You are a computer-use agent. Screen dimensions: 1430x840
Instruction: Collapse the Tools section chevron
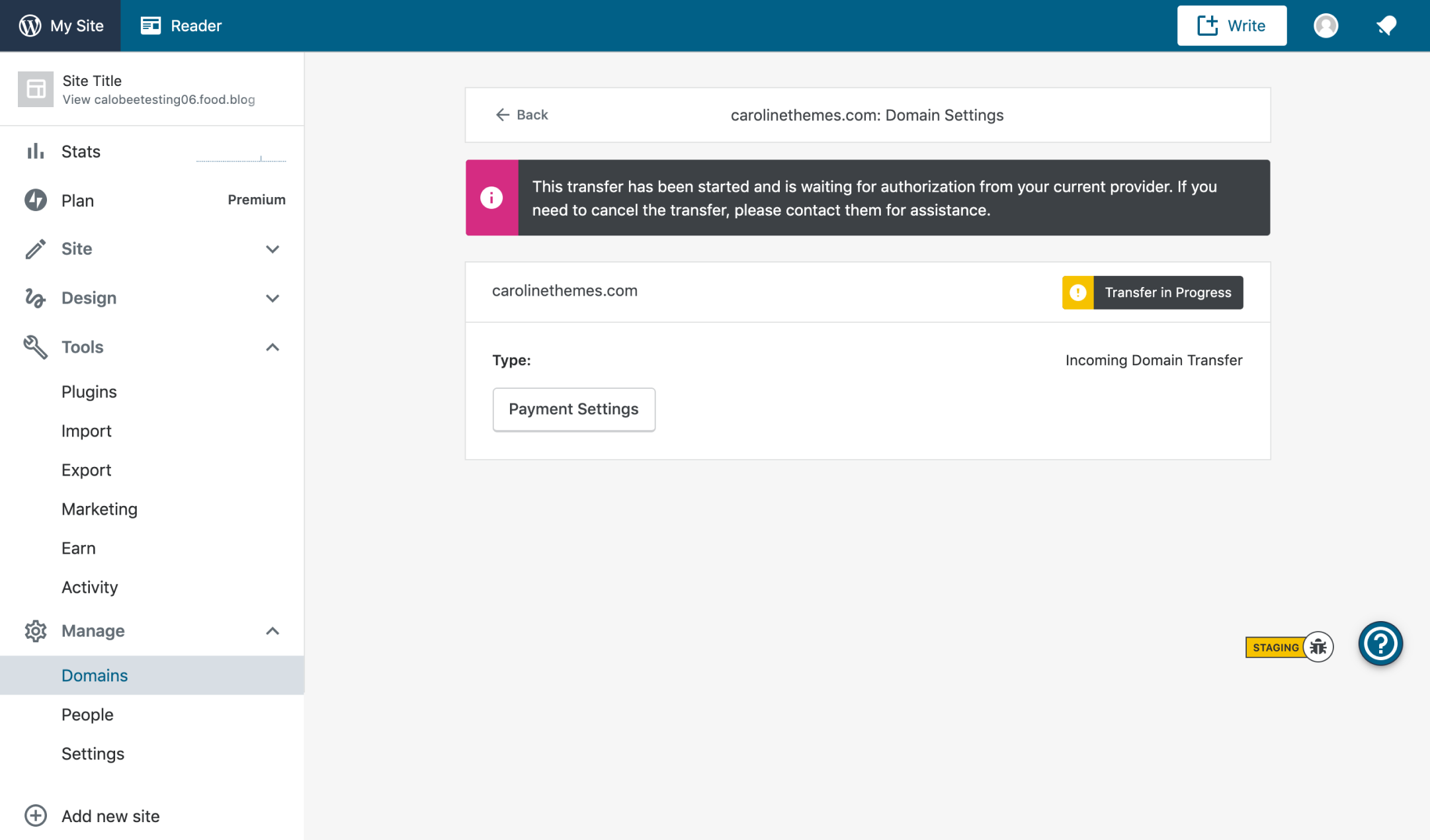click(x=273, y=347)
